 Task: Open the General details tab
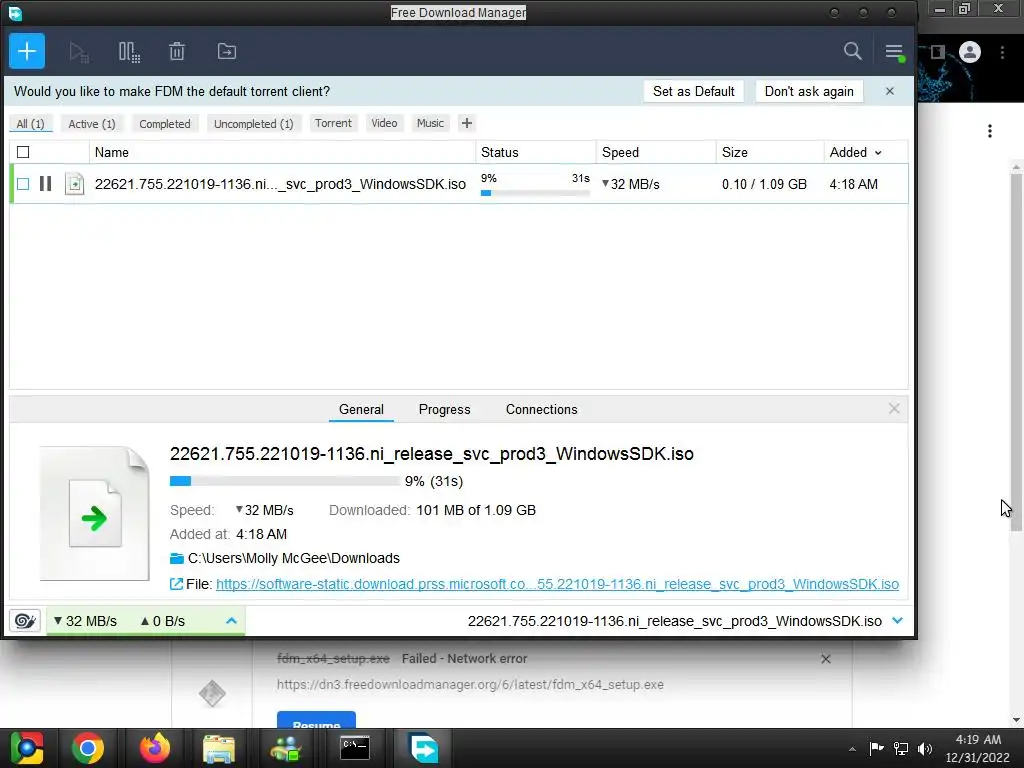(361, 409)
